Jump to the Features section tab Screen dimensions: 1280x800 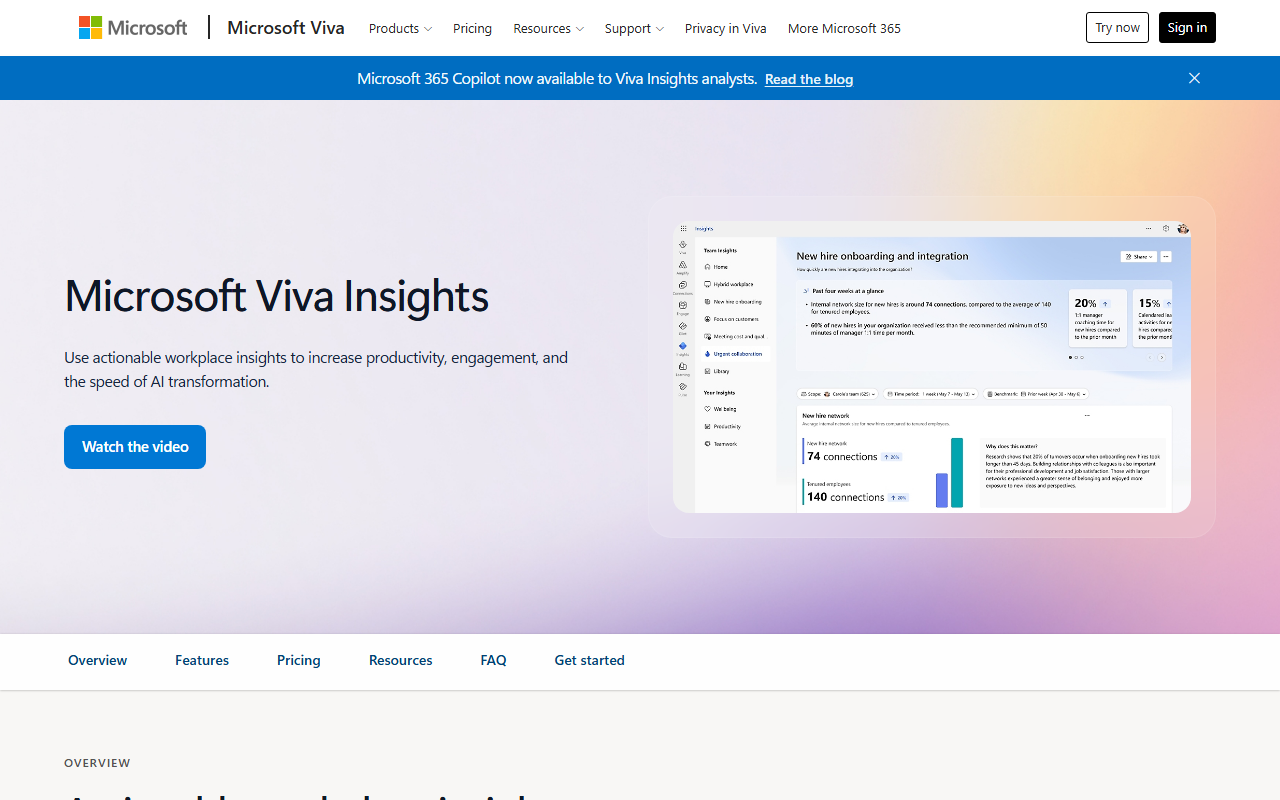pos(202,660)
